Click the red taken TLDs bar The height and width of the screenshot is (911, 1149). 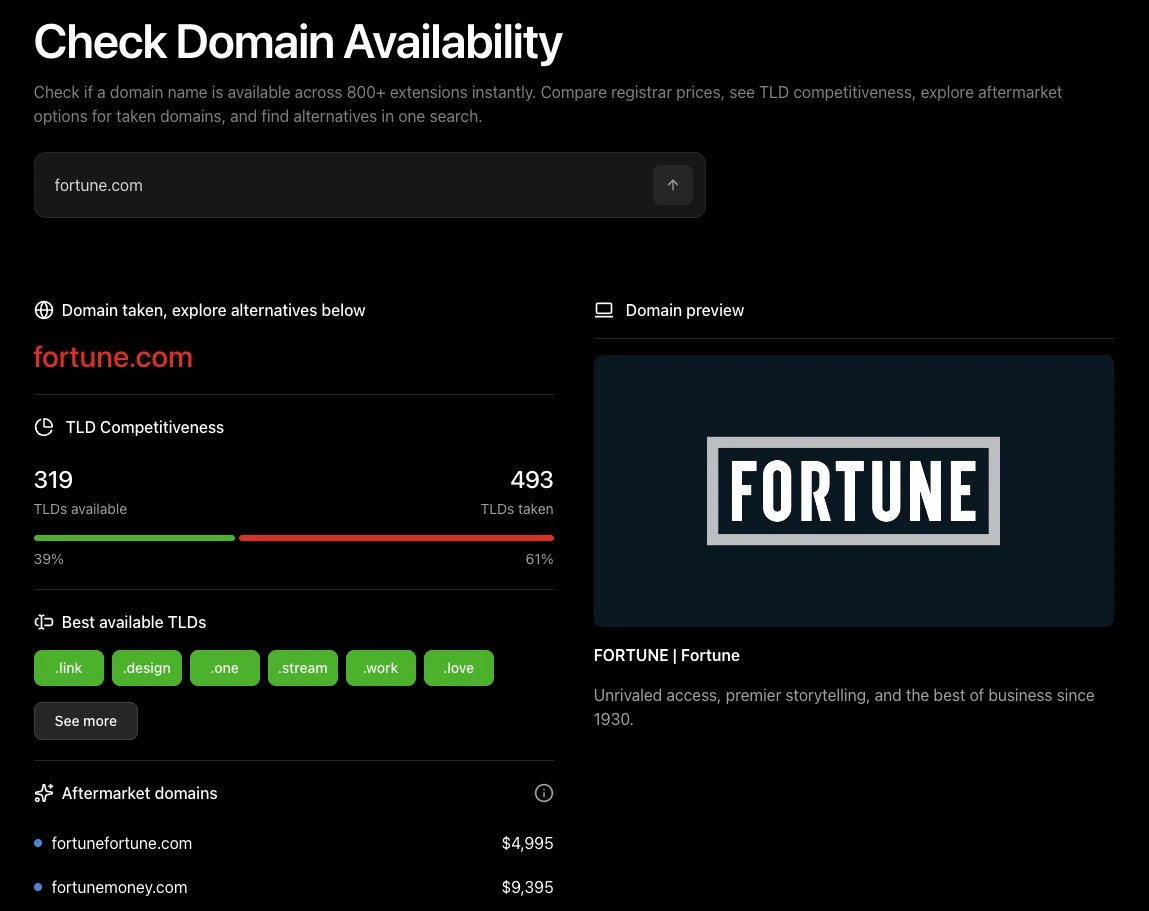click(x=396, y=538)
